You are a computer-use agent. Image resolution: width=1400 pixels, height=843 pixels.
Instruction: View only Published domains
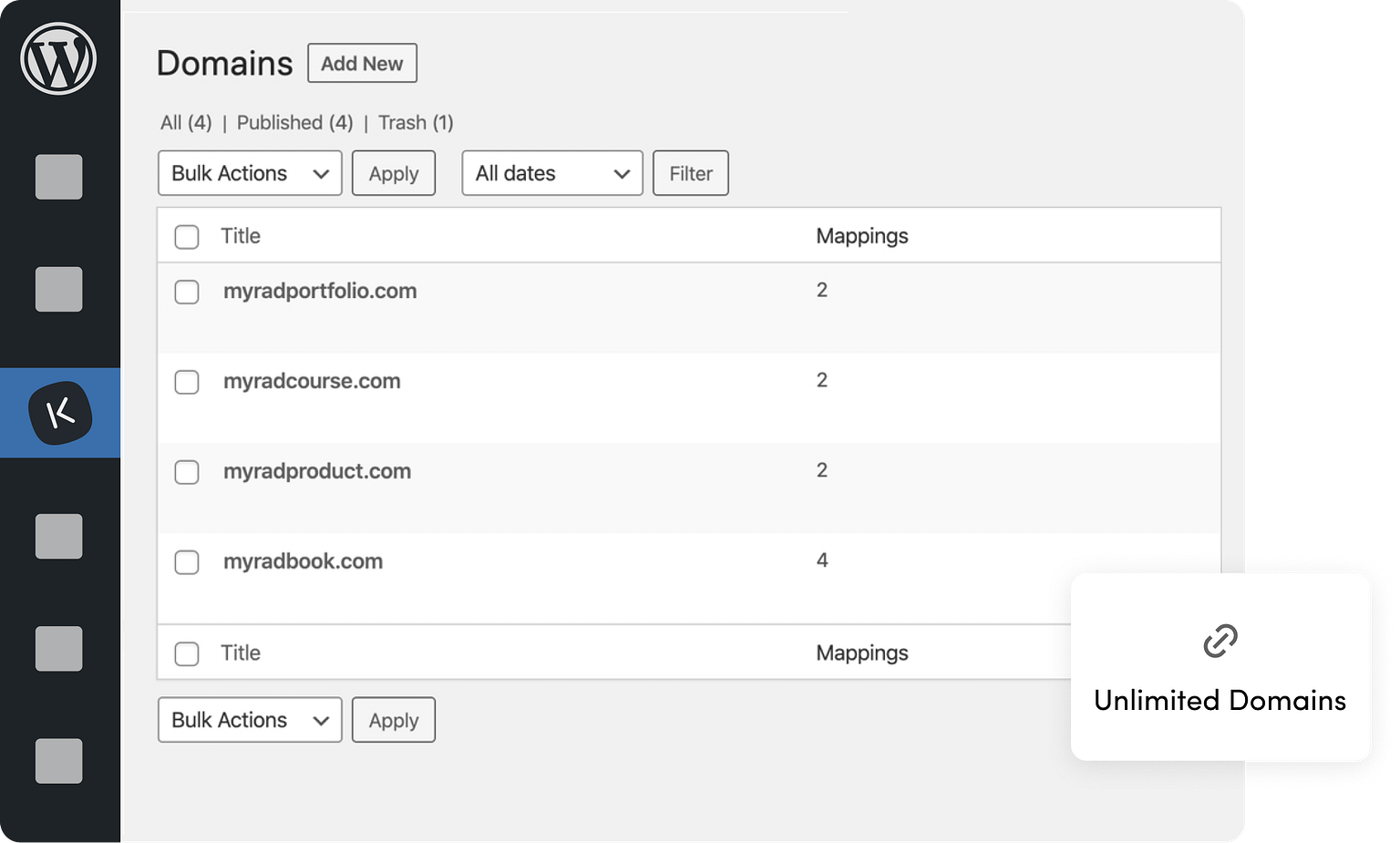[x=293, y=122]
